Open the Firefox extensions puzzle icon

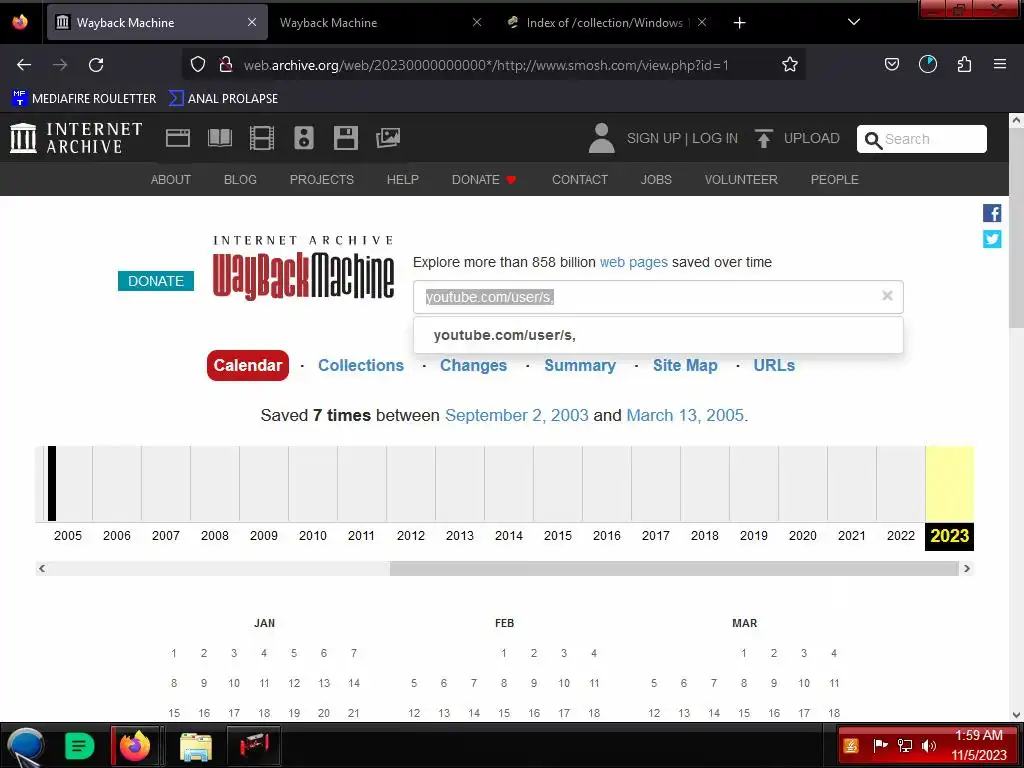coord(964,64)
